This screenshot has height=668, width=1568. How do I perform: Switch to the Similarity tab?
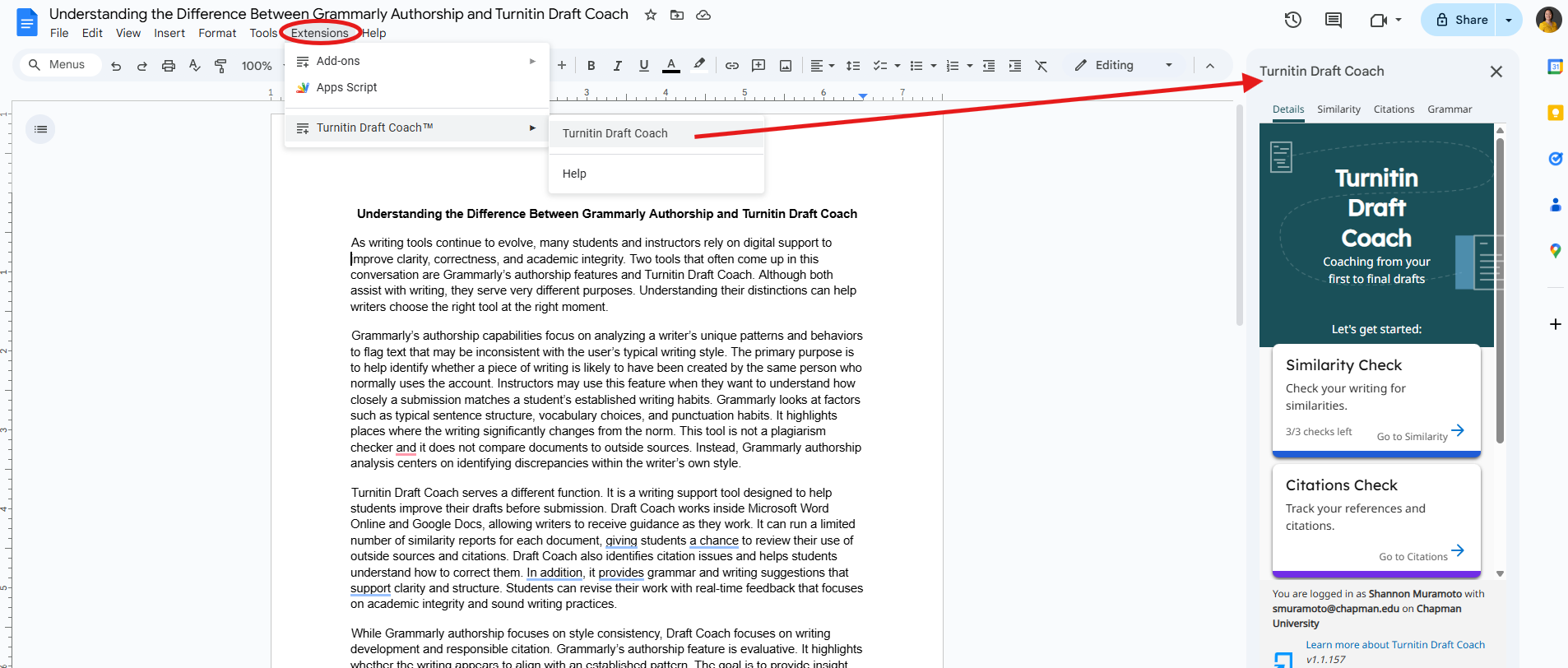1338,109
